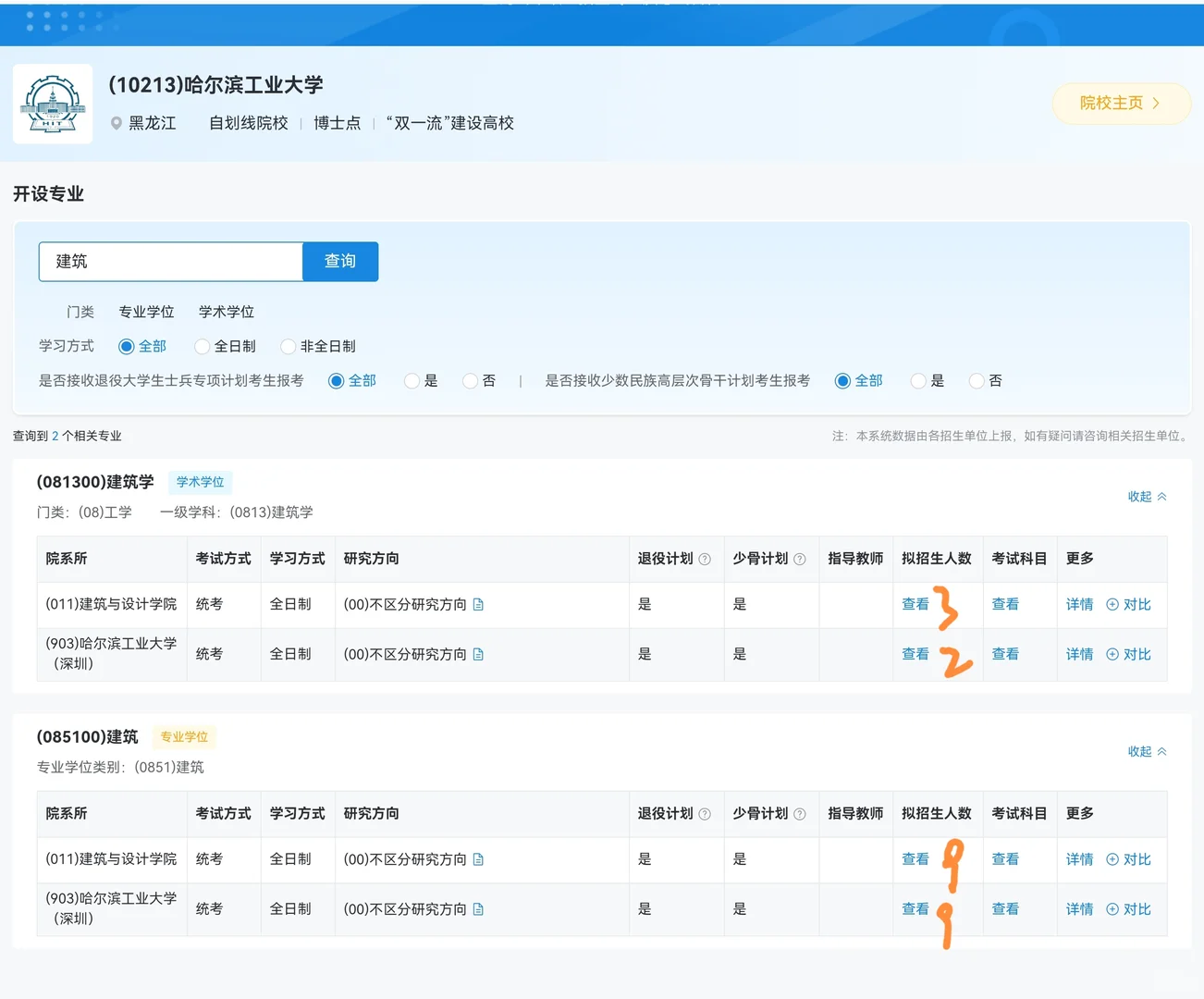
Task: Click the search input containing 建筑
Action: point(170,262)
